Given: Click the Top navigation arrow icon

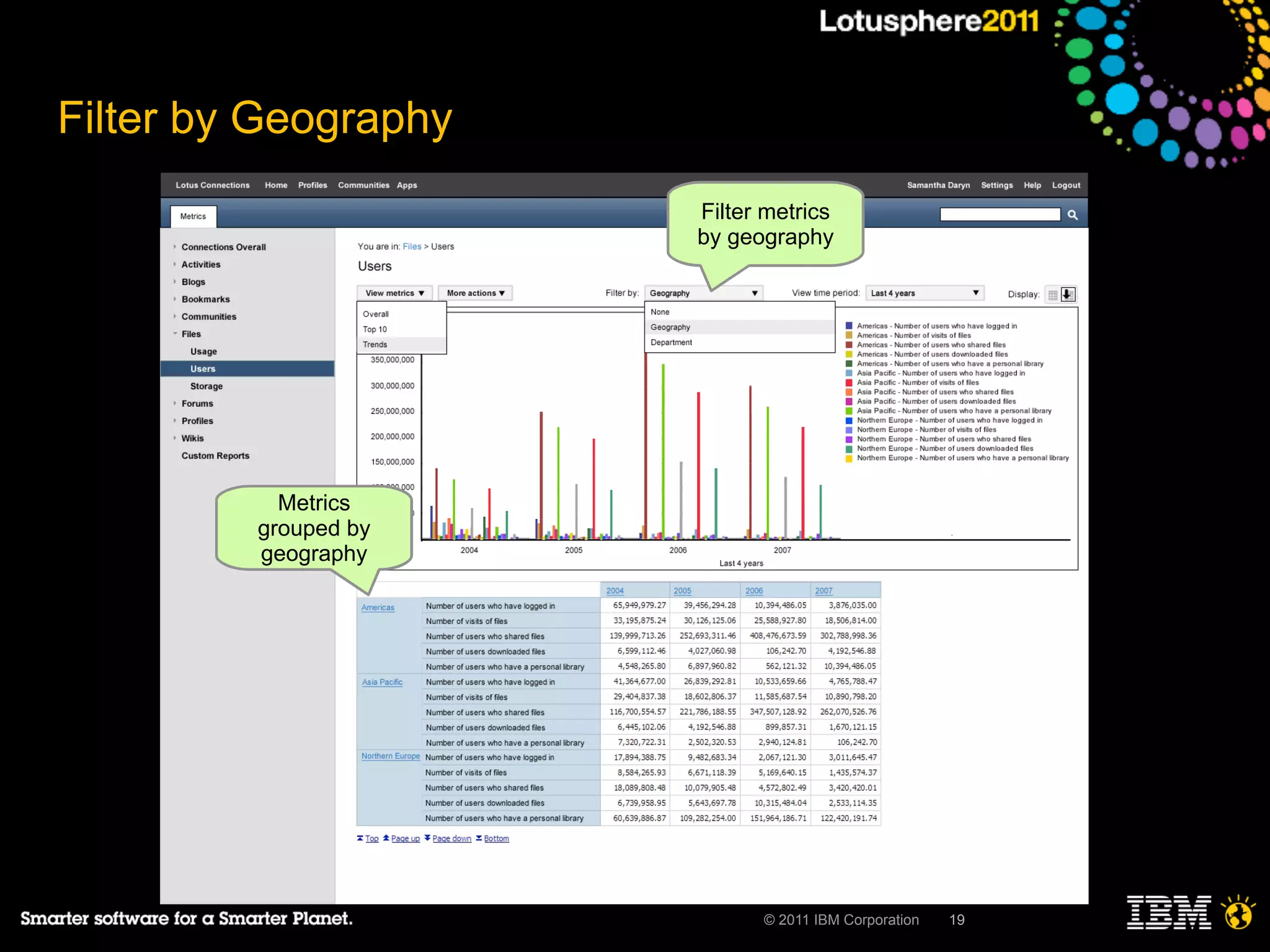Looking at the screenshot, I should pyautogui.click(x=360, y=838).
